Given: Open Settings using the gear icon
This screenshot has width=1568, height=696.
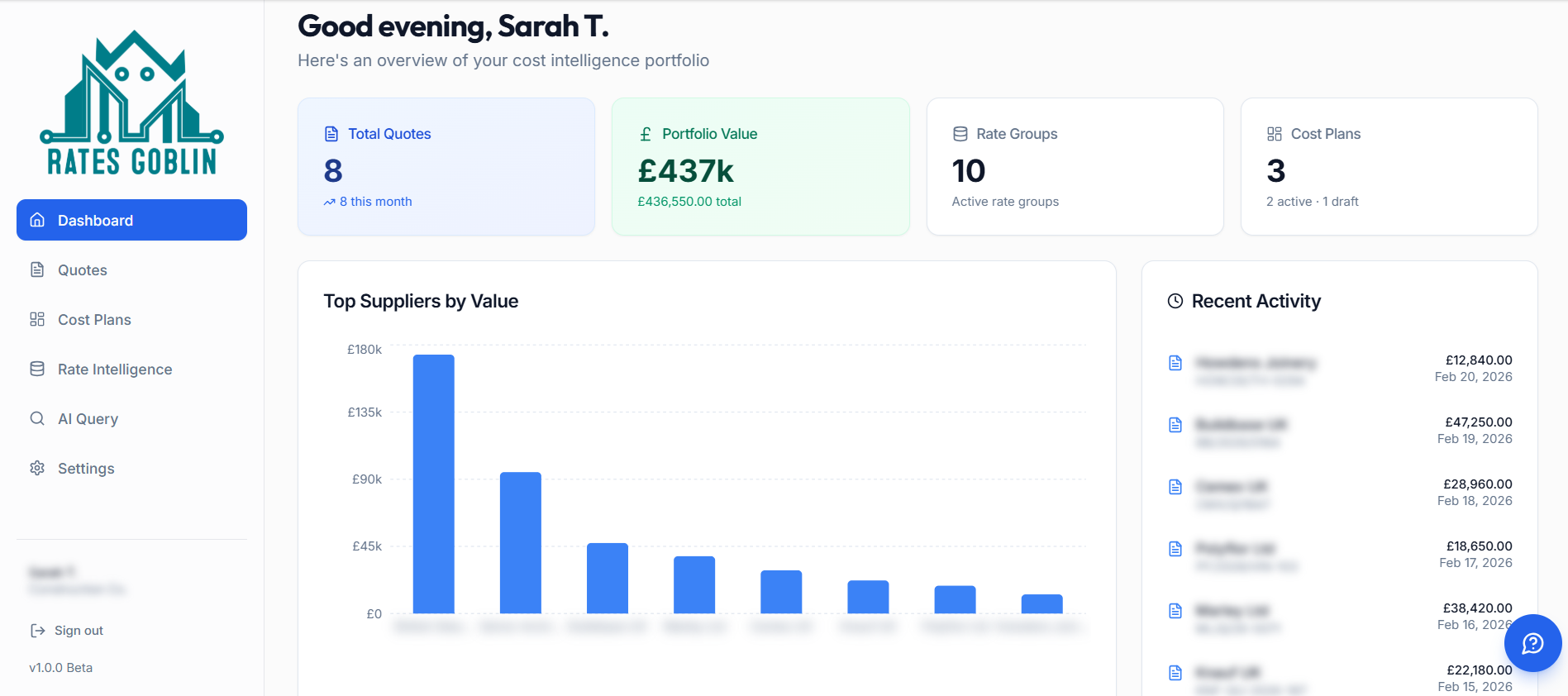Looking at the screenshot, I should [x=37, y=468].
